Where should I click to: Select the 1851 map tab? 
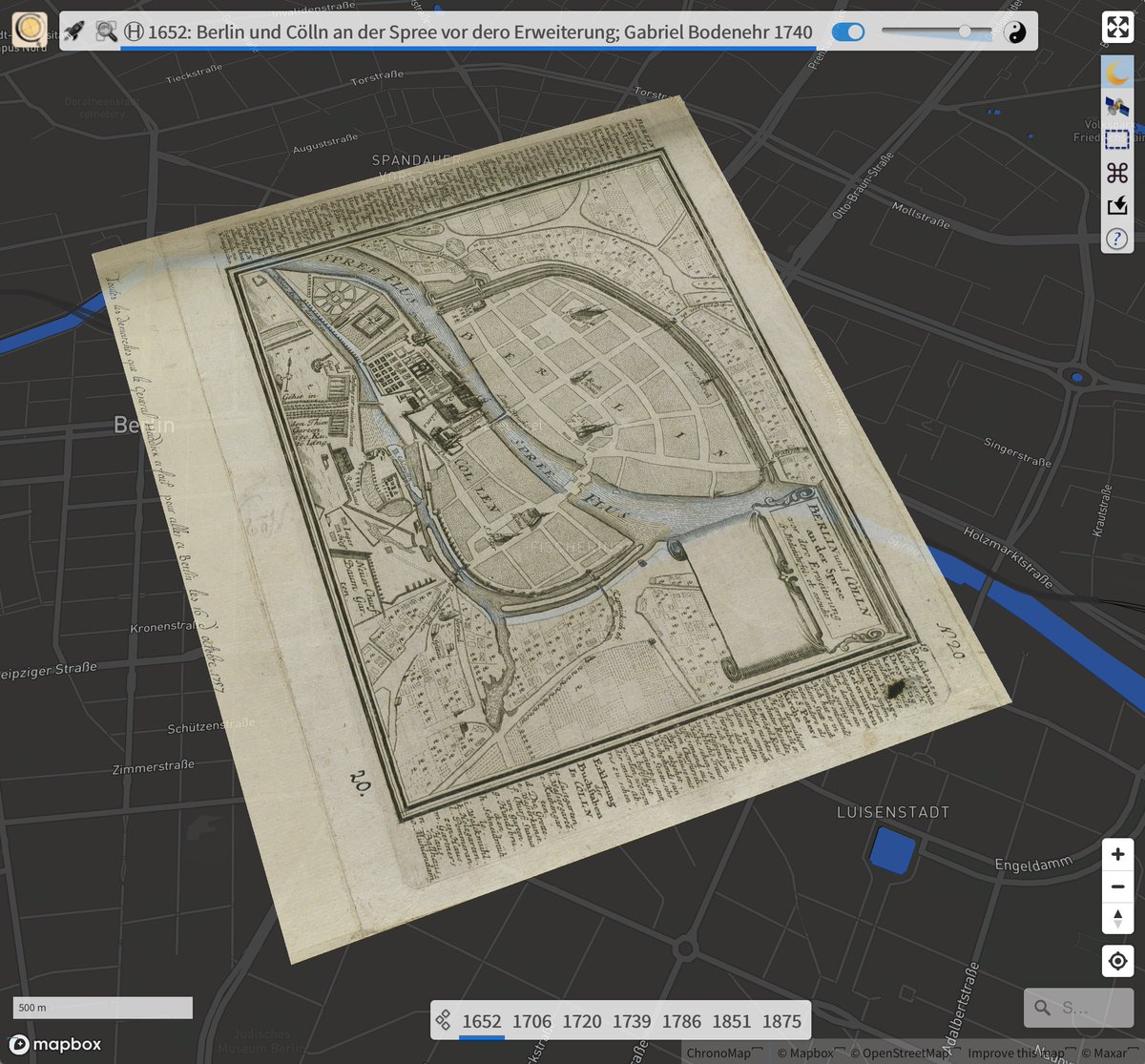point(732,1021)
